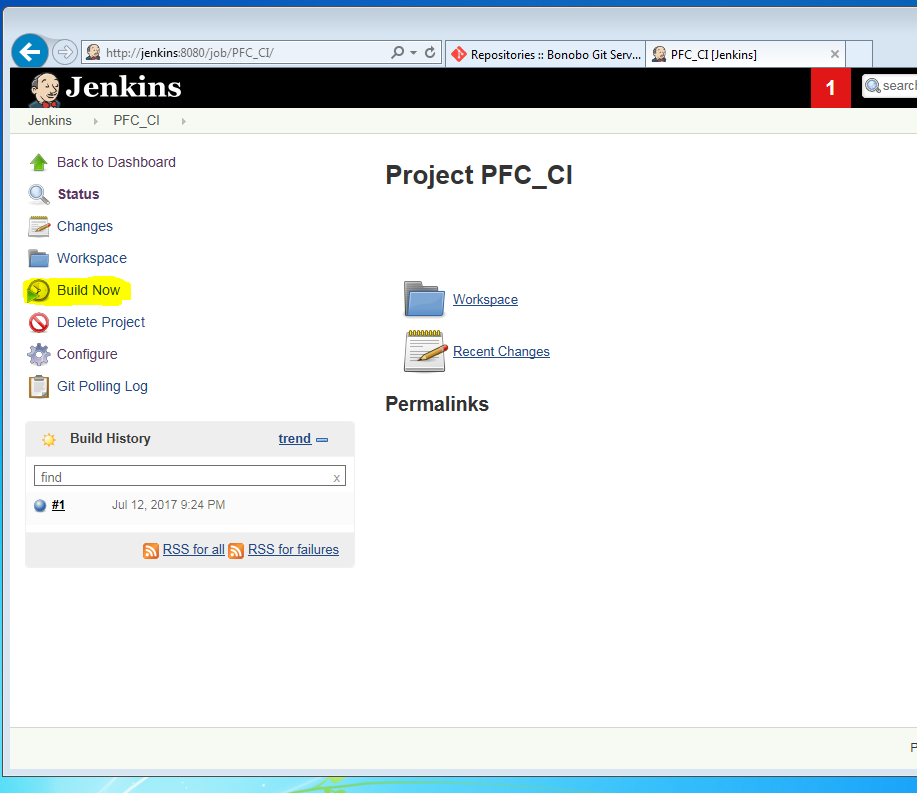Click the Configure gear icon

(x=39, y=354)
